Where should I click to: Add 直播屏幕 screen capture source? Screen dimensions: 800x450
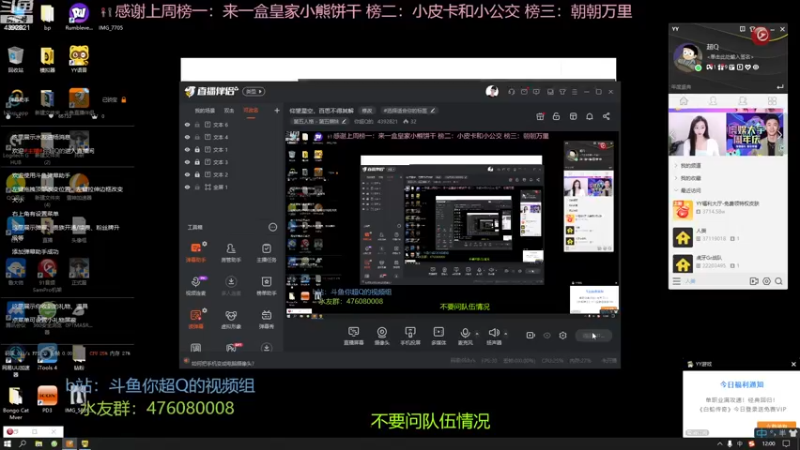[353, 336]
